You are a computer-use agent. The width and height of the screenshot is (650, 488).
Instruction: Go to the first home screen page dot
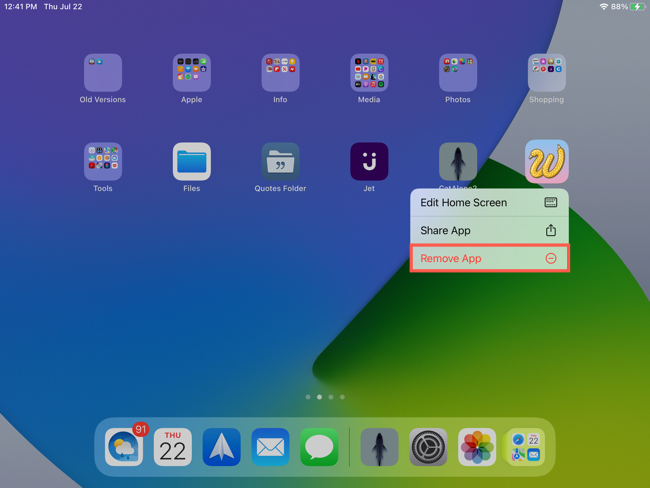[308, 397]
